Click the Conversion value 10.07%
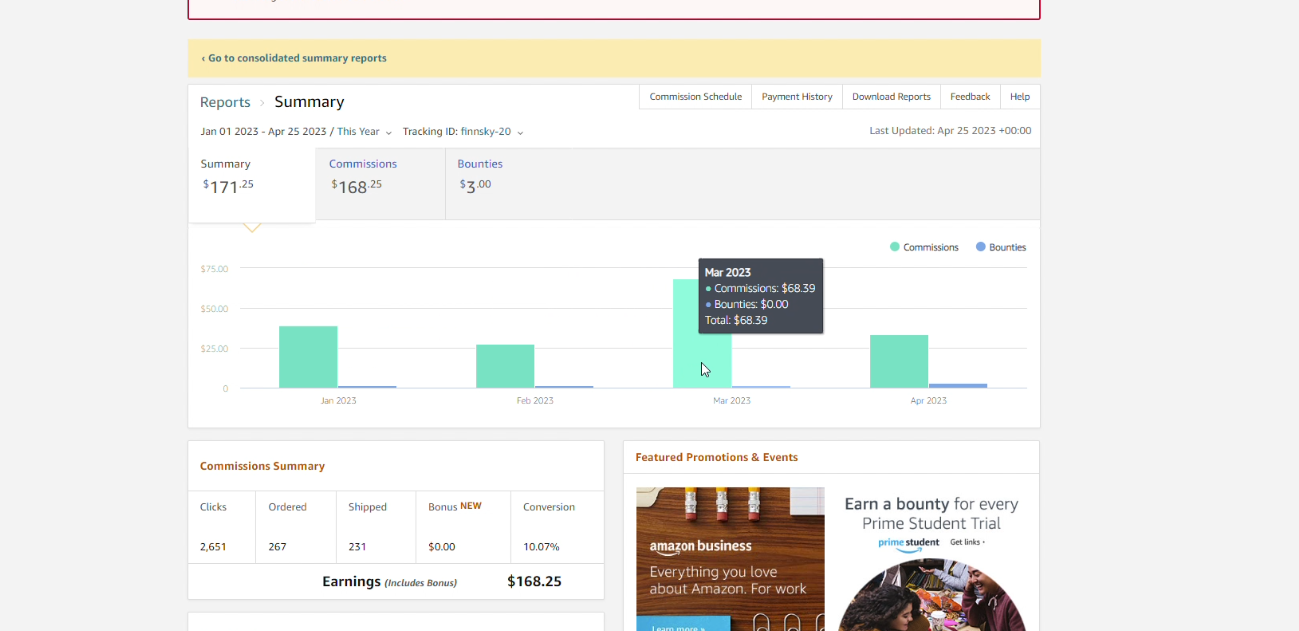1299x631 pixels. click(541, 547)
